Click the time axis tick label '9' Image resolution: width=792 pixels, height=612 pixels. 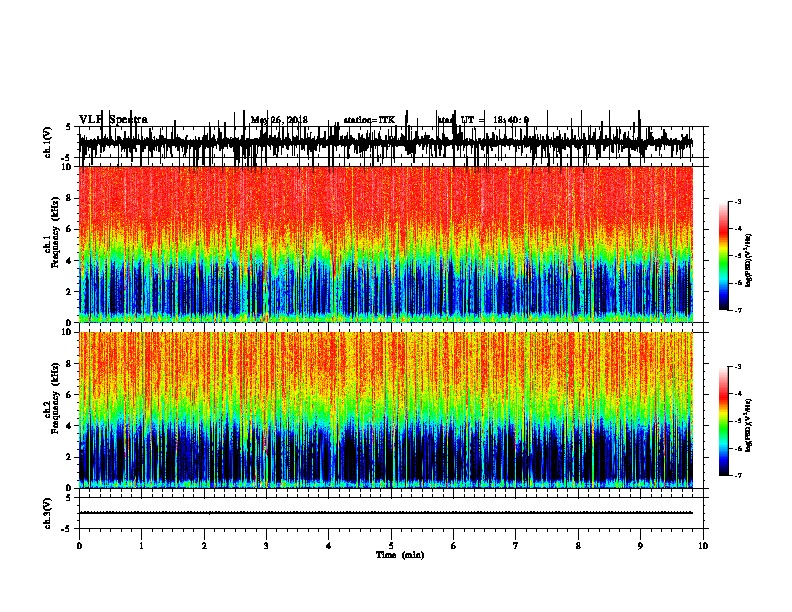[x=640, y=546]
